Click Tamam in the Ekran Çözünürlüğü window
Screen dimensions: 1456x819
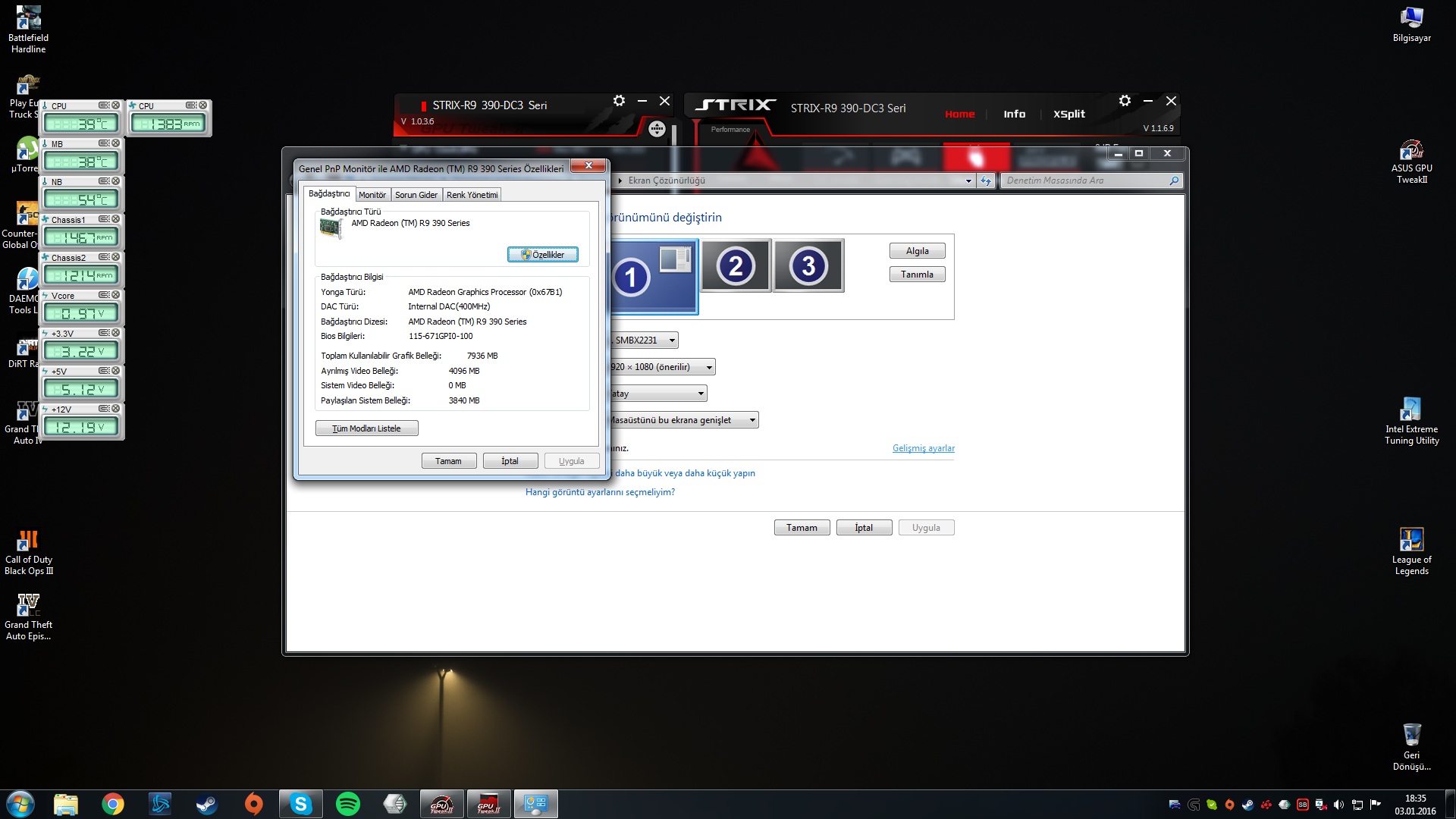[x=802, y=528]
